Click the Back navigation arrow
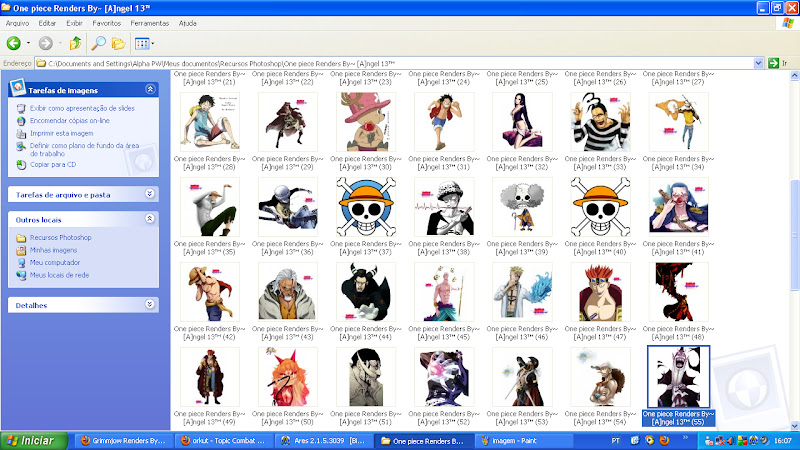This screenshot has height=450, width=800. (14, 43)
